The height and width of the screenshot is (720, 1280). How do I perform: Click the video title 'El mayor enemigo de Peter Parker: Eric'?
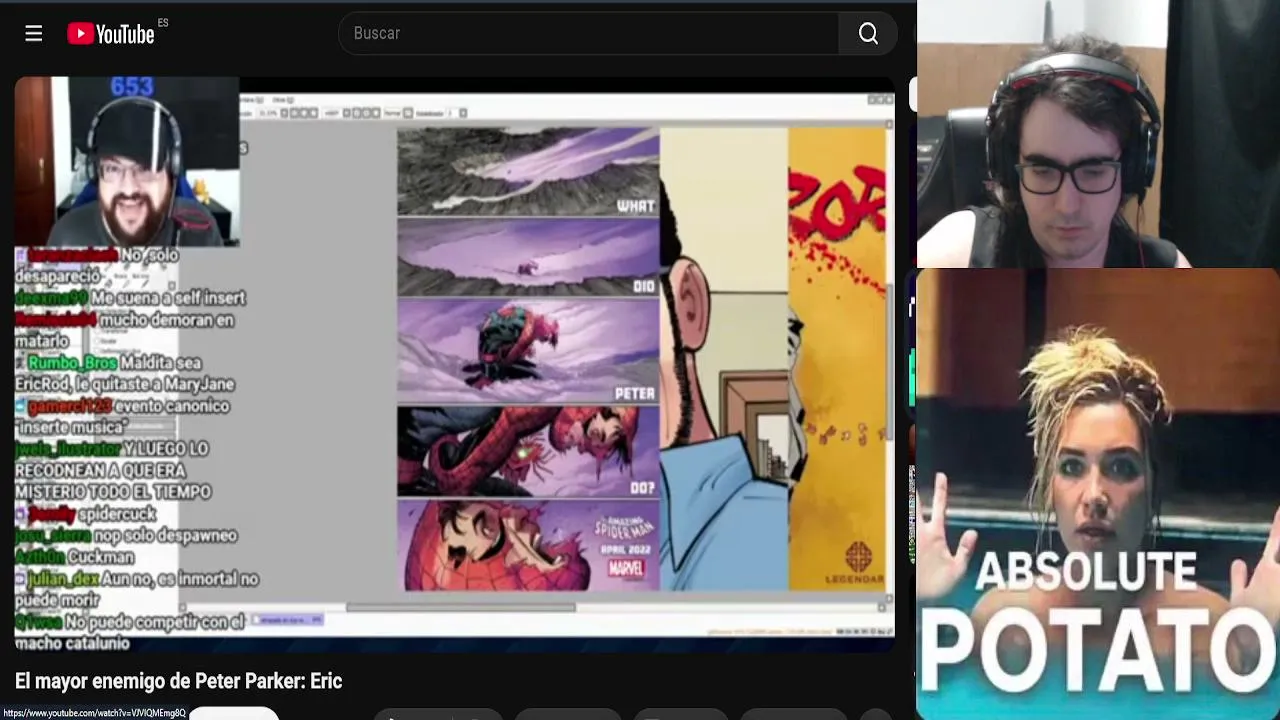[179, 681]
